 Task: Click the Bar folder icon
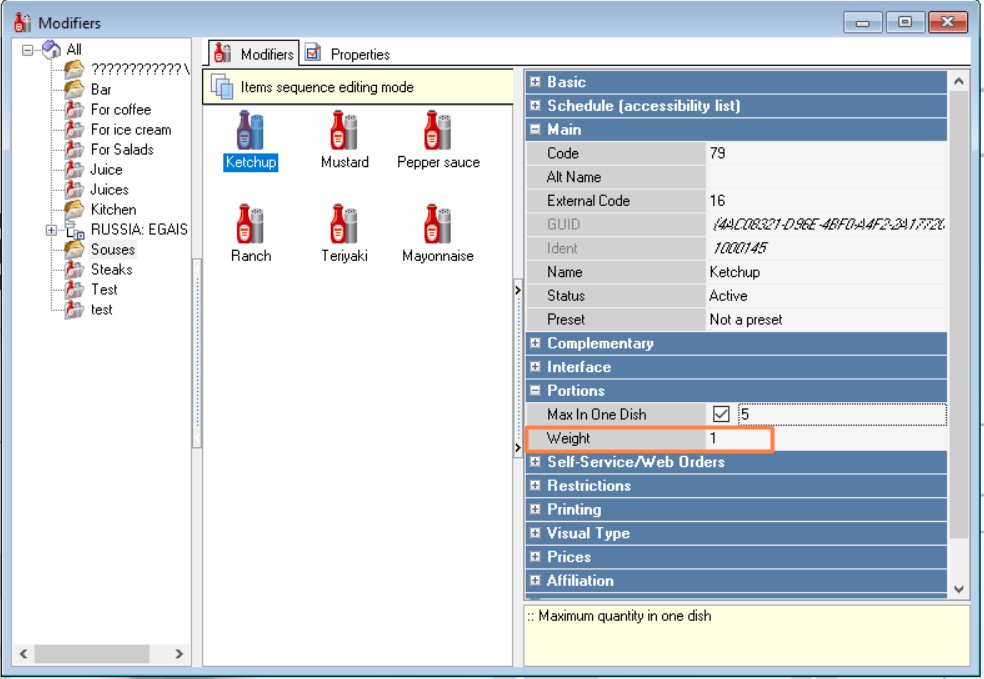coord(74,89)
